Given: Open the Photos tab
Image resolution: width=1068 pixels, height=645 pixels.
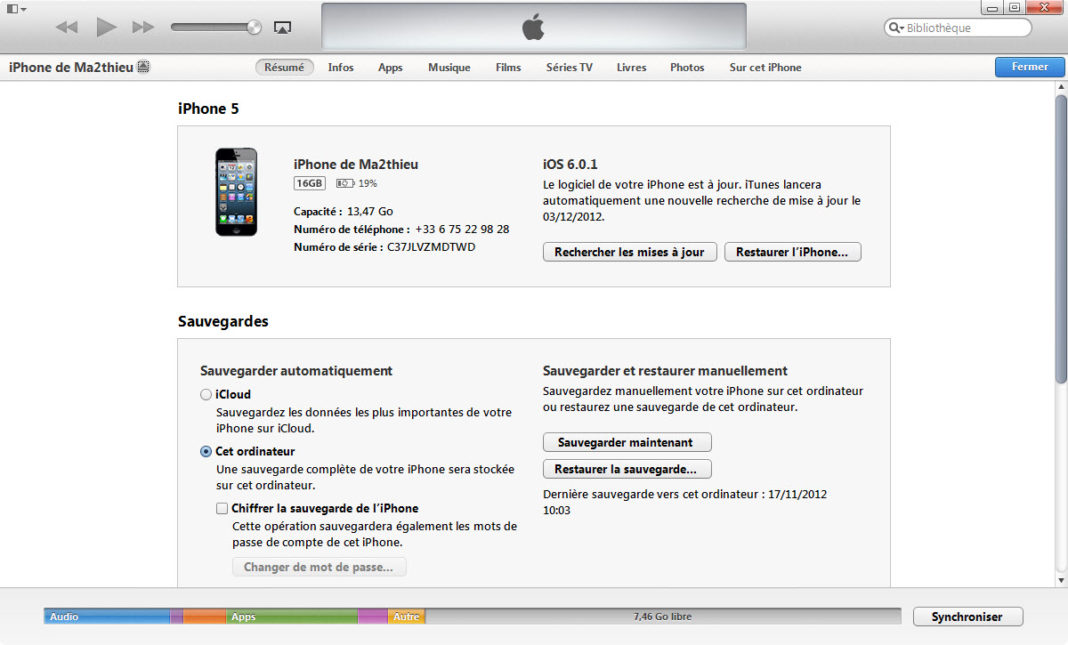Looking at the screenshot, I should [x=687, y=67].
